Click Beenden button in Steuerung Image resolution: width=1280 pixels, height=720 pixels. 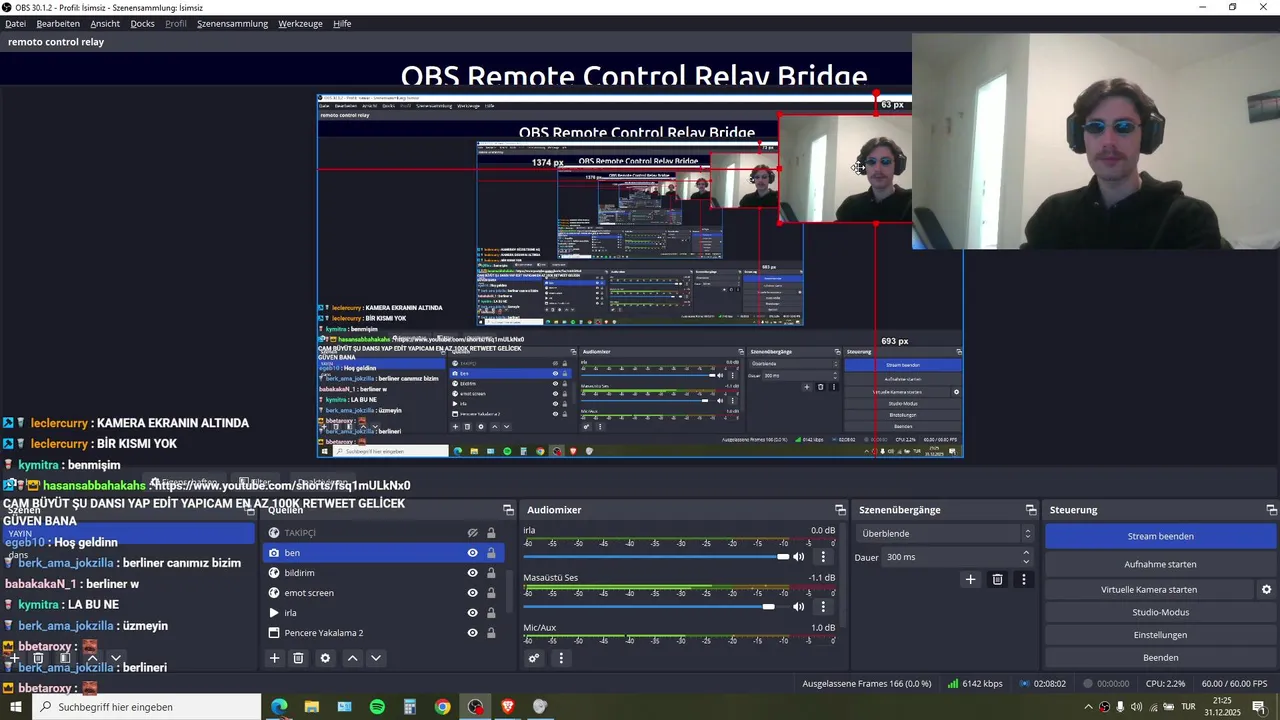(x=1160, y=658)
